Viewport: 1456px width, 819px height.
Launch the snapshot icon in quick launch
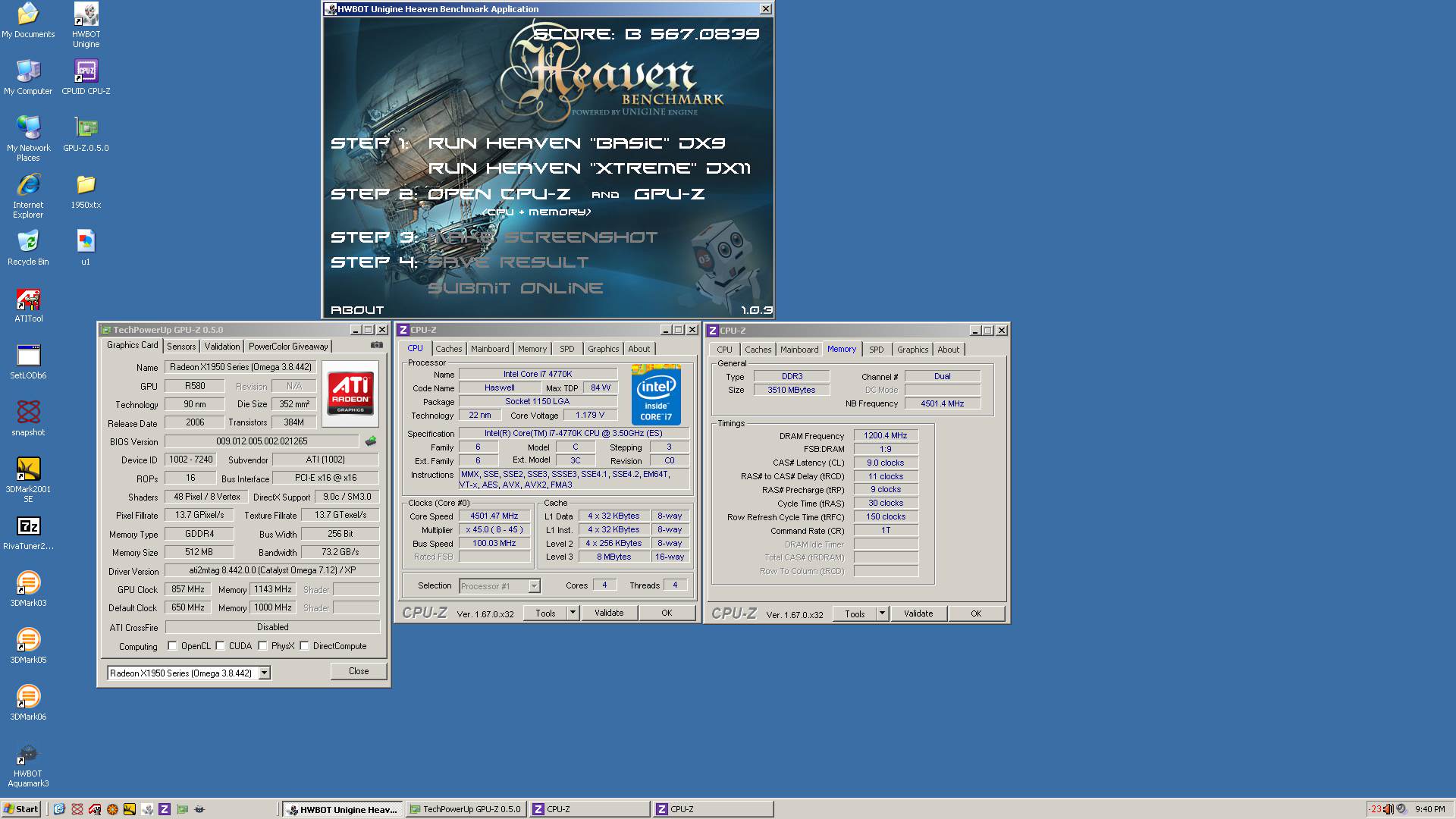click(x=77, y=809)
